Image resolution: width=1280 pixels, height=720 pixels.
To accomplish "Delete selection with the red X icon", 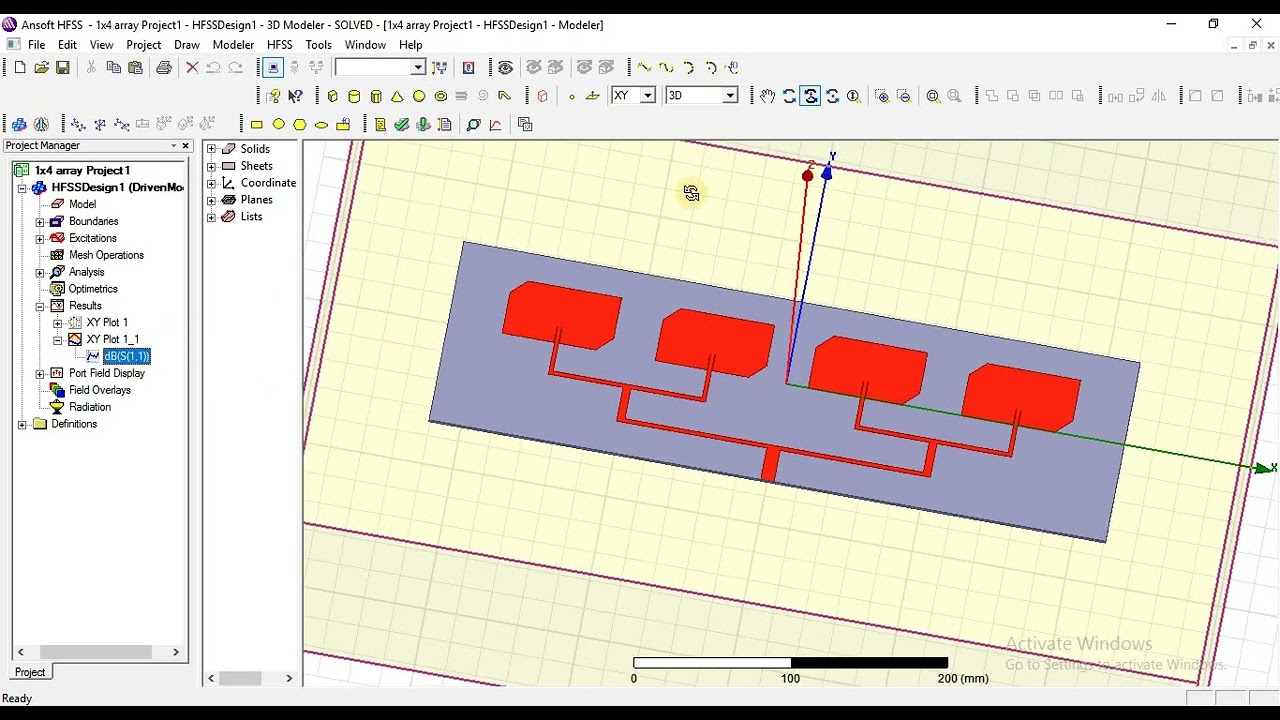I will click(192, 67).
